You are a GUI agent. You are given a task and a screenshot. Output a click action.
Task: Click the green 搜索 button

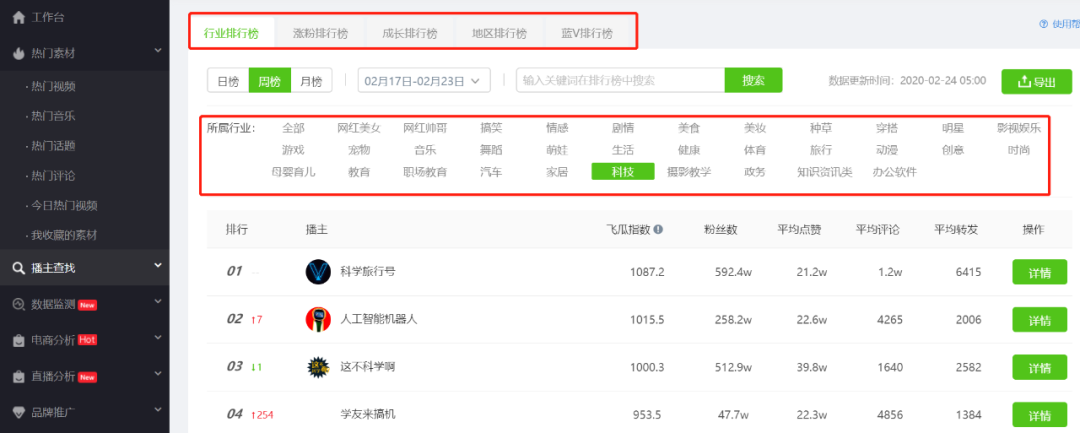[754, 81]
